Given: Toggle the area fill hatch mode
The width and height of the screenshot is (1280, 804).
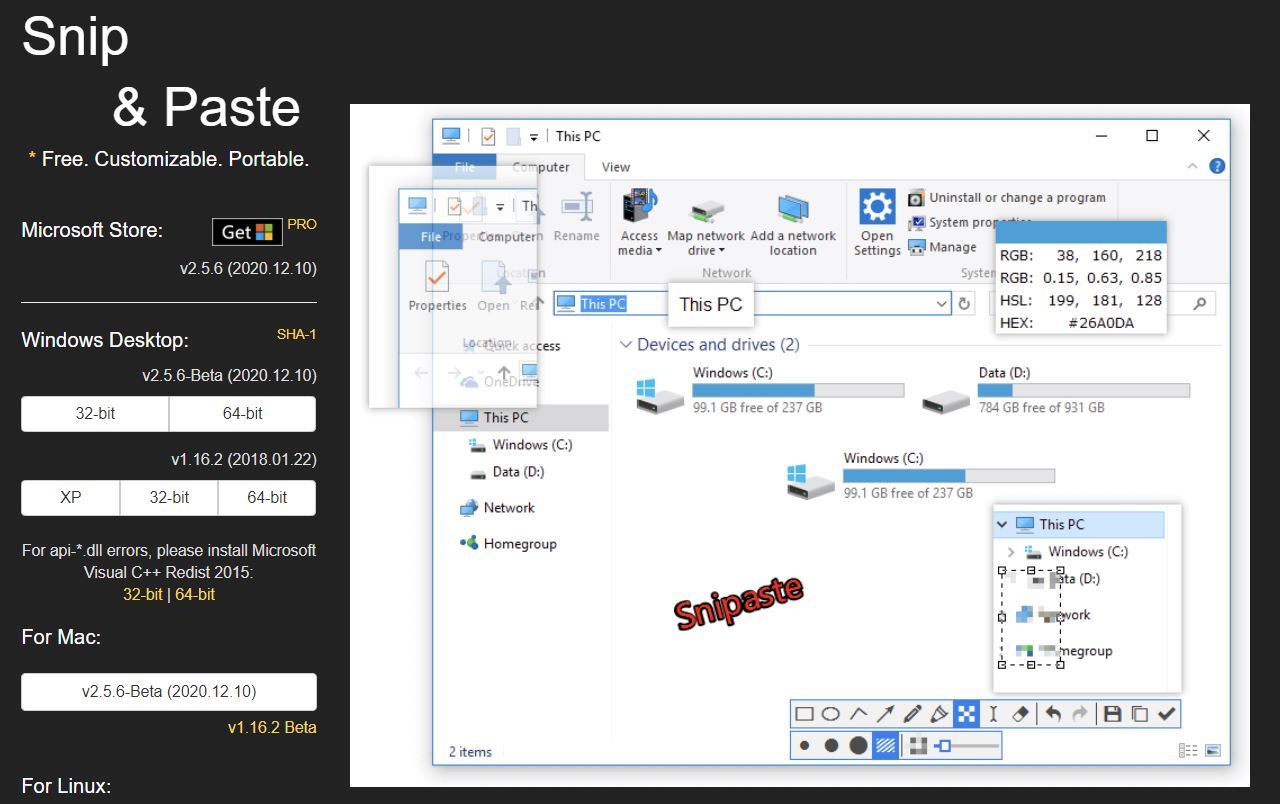Looking at the screenshot, I should point(885,746).
